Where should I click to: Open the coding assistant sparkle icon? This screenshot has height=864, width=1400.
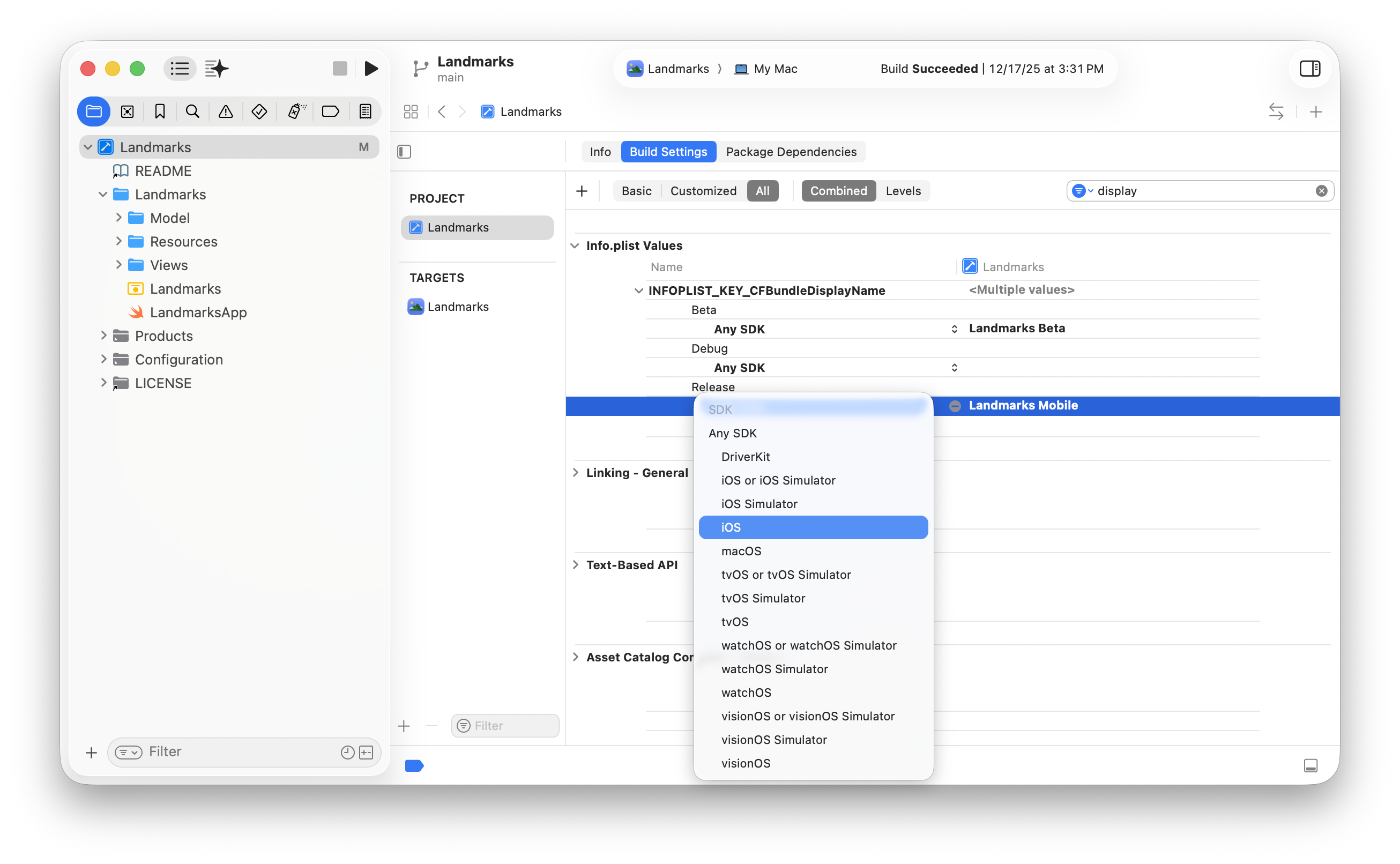(217, 69)
